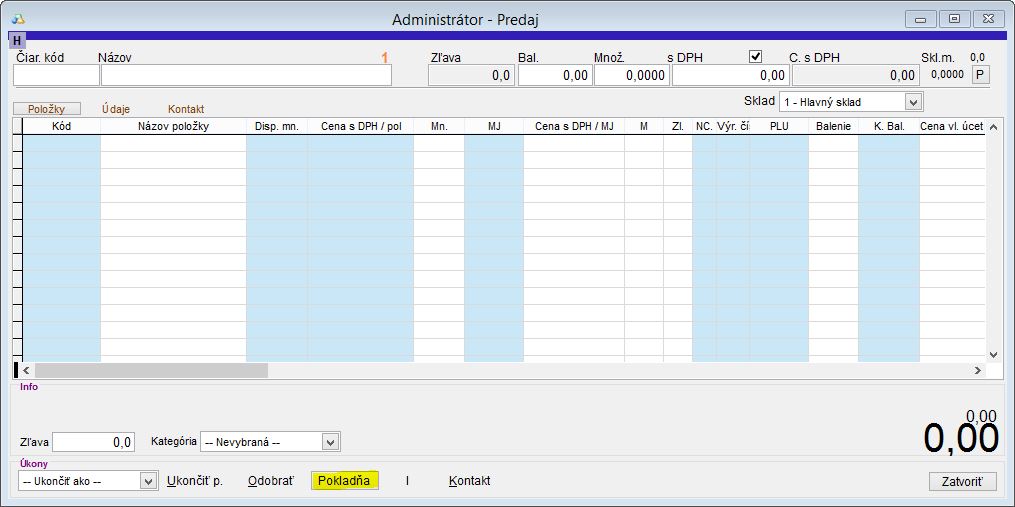Click the table's vertical scroll down arrow
The image size is (1015, 507).
click(993, 354)
